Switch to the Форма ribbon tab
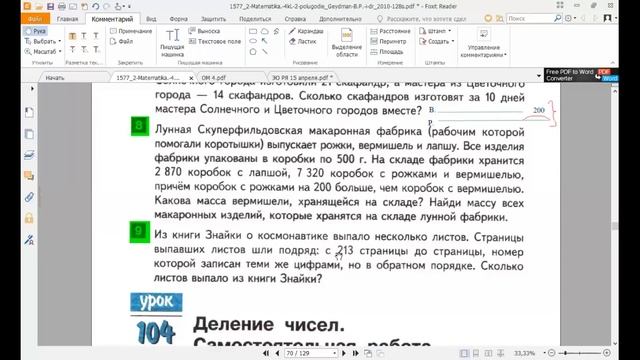640x360 pixels. coord(178,19)
